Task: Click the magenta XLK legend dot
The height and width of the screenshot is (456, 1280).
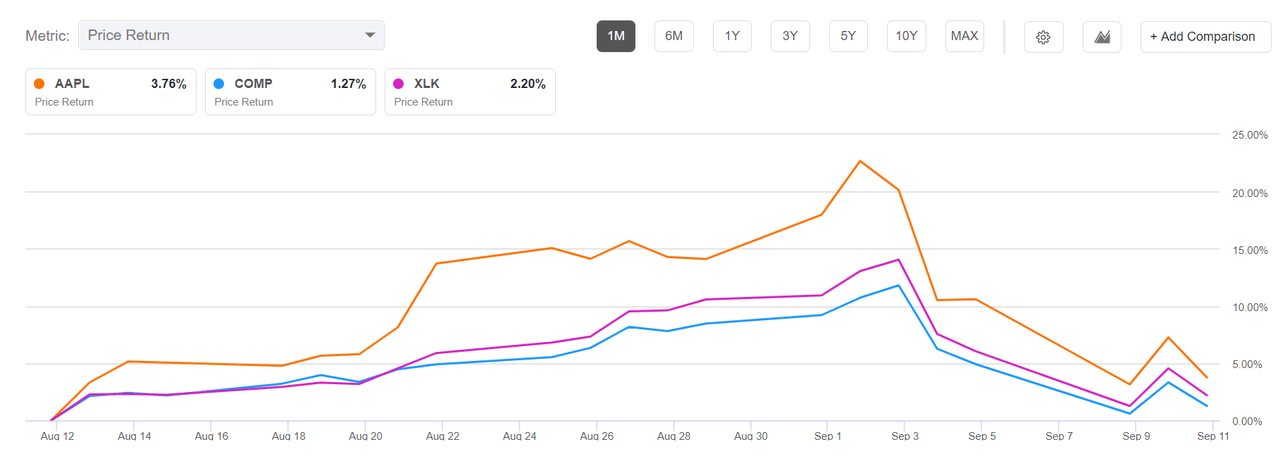Action: pyautogui.click(x=398, y=84)
